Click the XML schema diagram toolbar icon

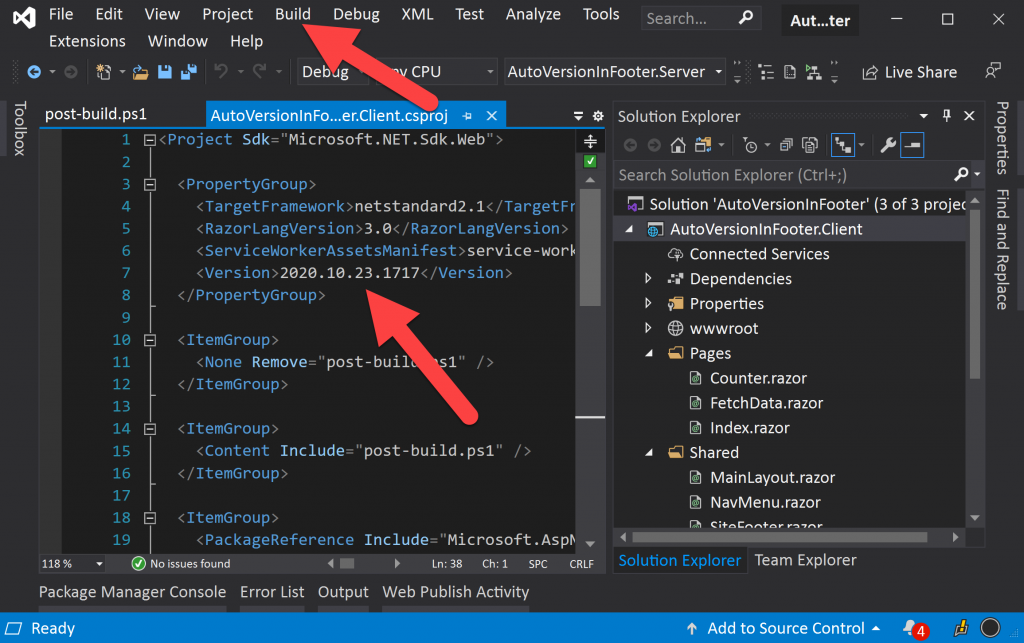[814, 72]
